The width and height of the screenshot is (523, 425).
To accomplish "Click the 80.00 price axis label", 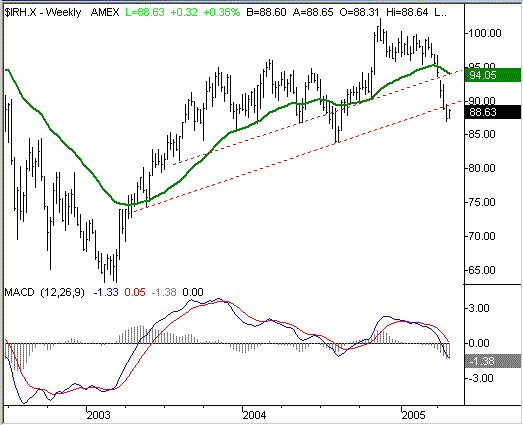I will [482, 168].
